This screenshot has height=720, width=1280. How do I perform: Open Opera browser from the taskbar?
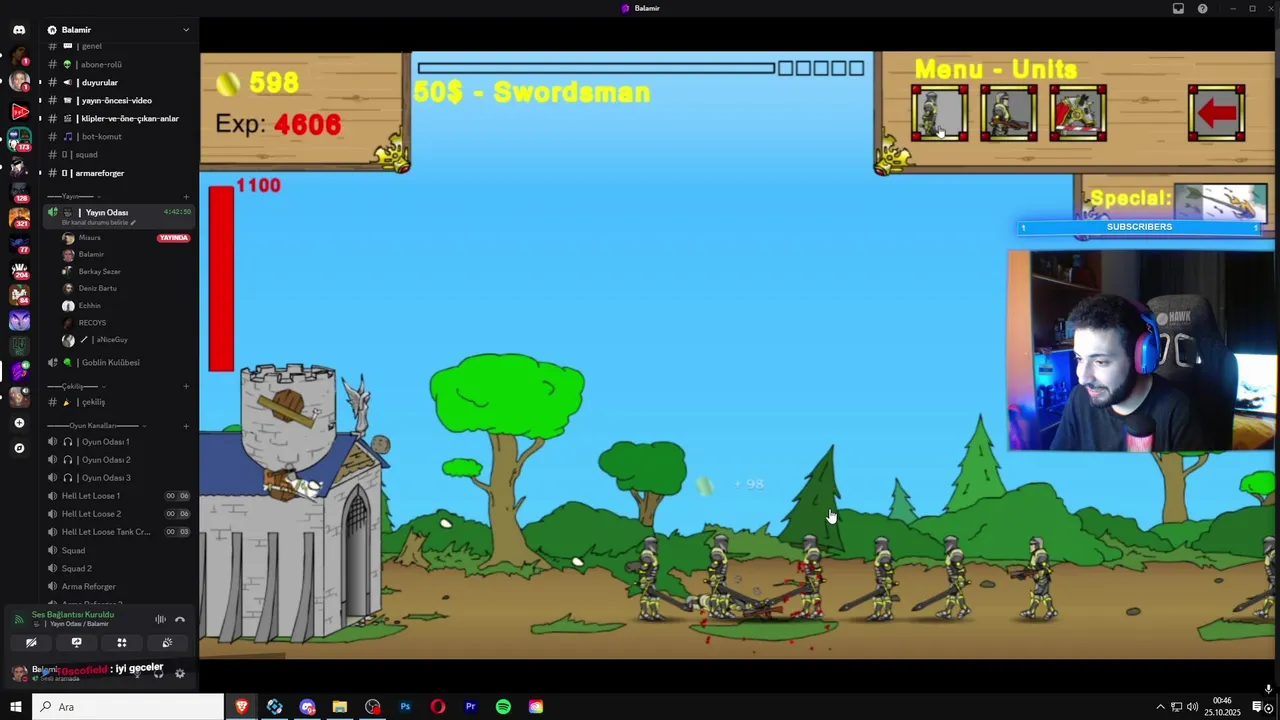tap(438, 707)
